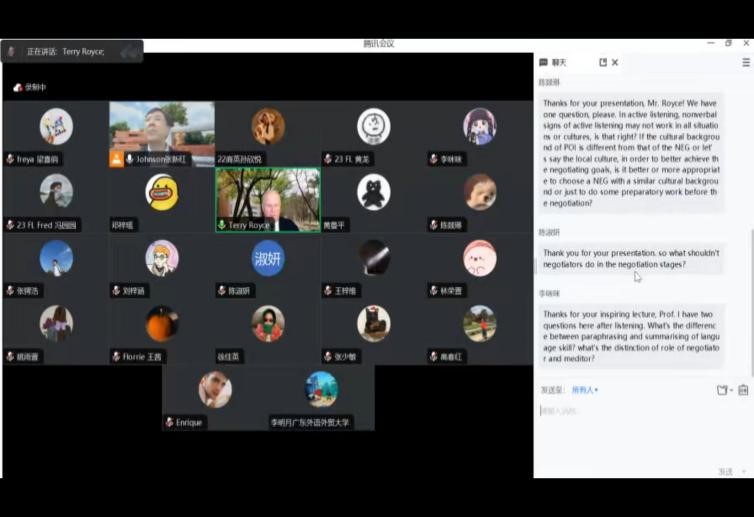Close the chat side panel
Image resolution: width=754 pixels, height=517 pixels.
[x=615, y=62]
